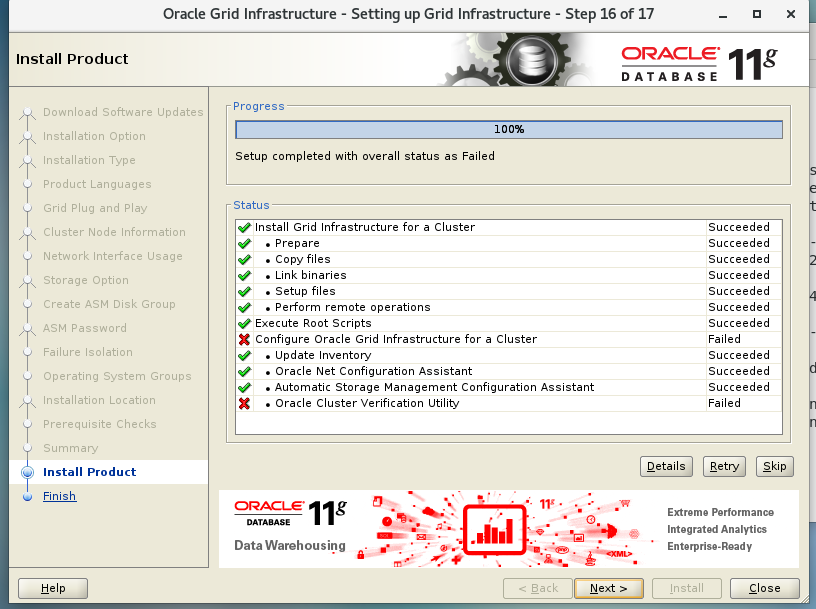Click Installation Location step in sidebar
Image resolution: width=816 pixels, height=609 pixels.
[x=99, y=400]
